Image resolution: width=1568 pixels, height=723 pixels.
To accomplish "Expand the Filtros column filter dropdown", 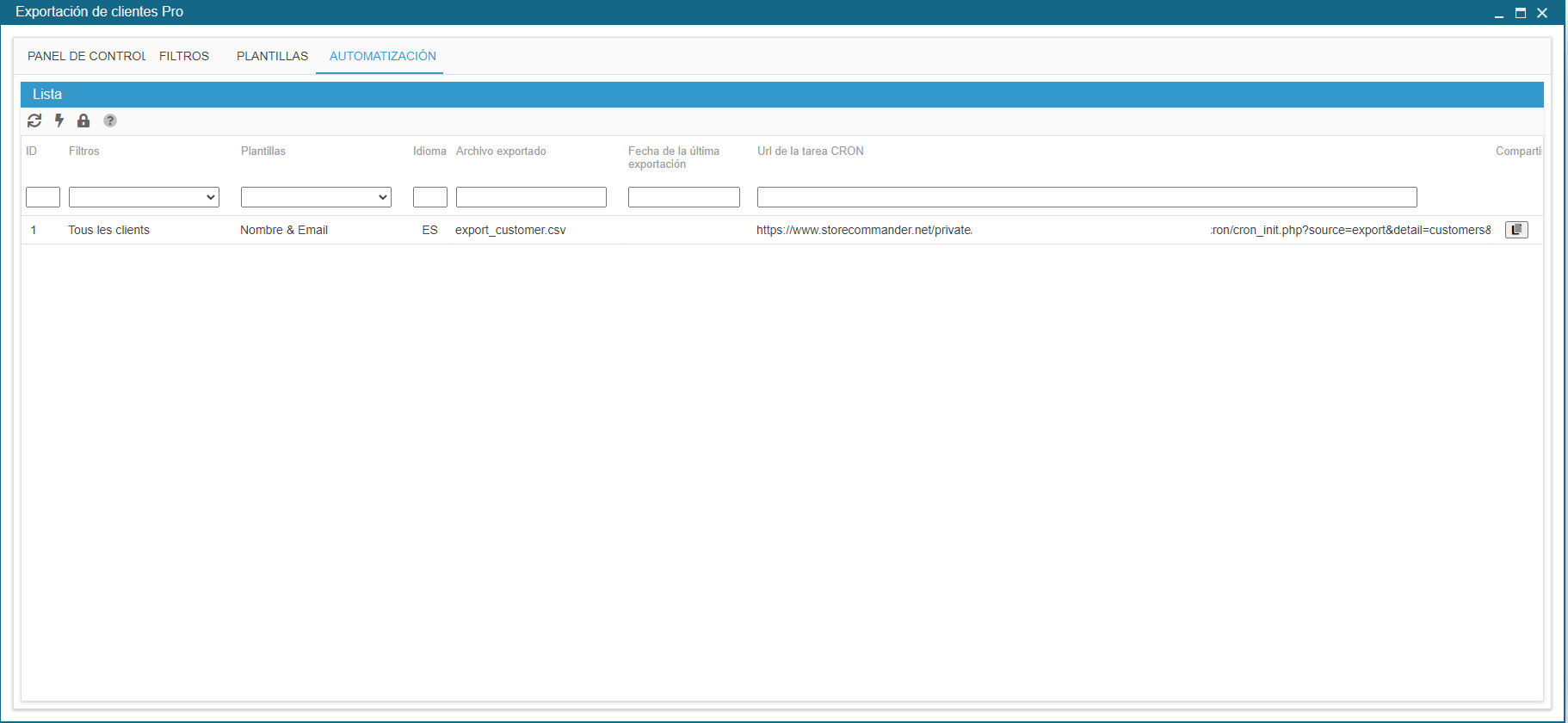I will pyautogui.click(x=144, y=197).
